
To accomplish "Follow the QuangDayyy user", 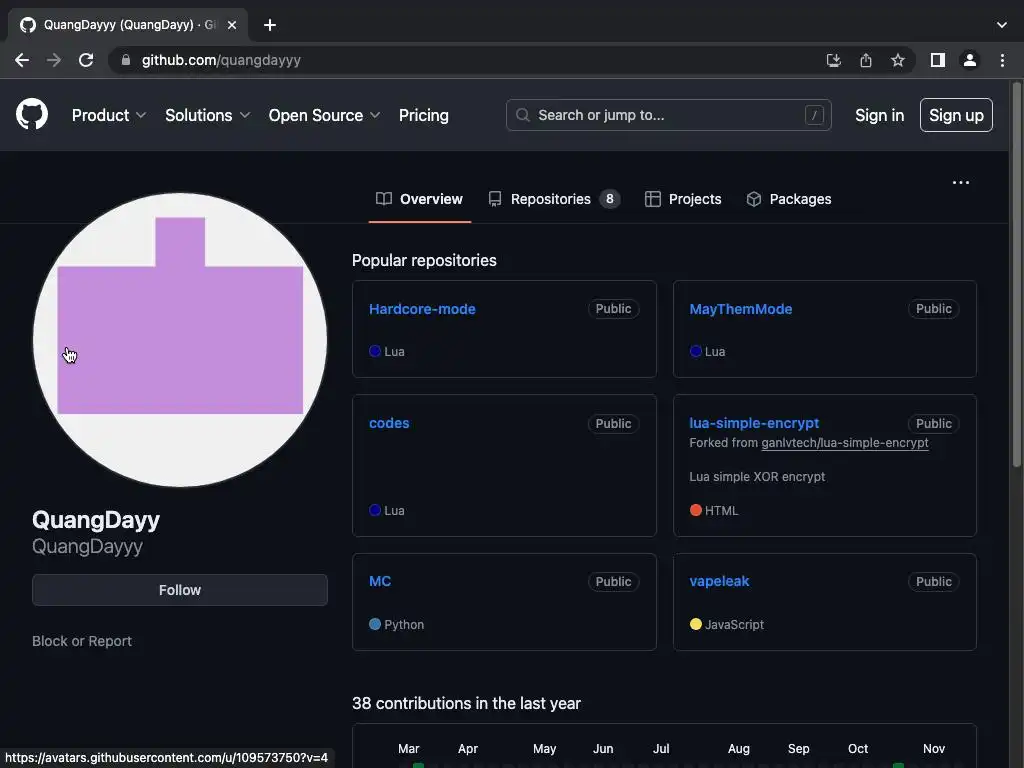I will (x=180, y=590).
